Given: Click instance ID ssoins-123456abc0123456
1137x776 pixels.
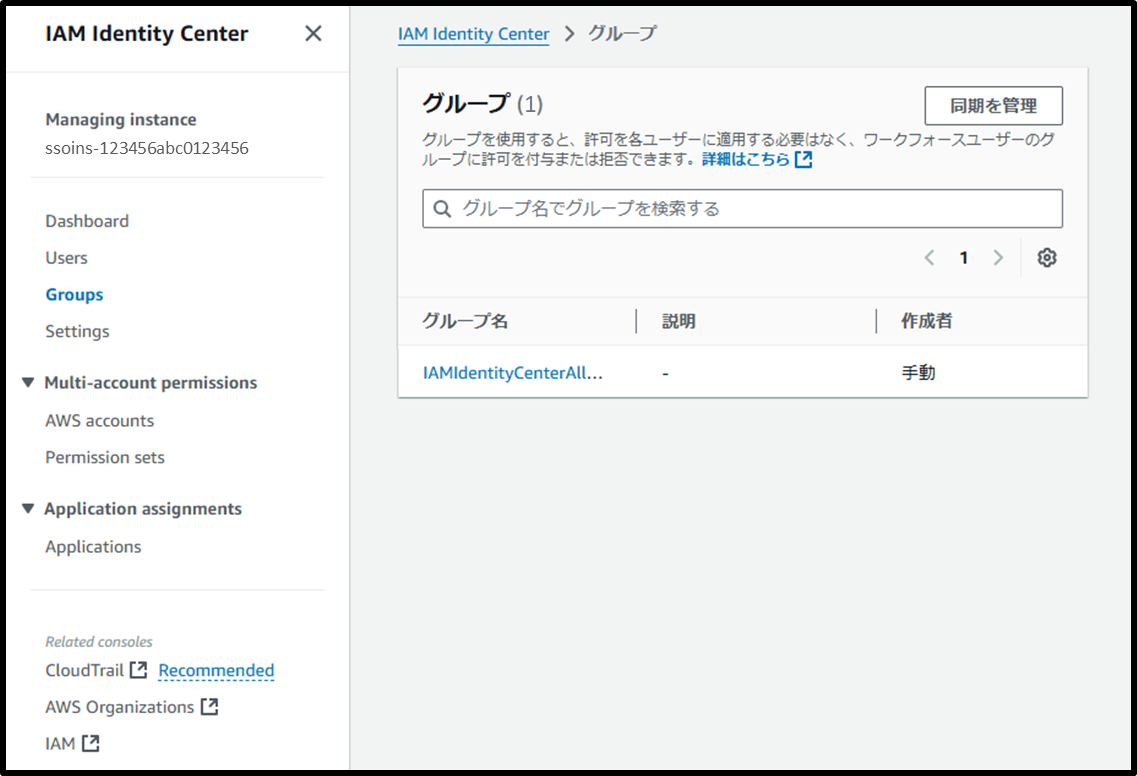Looking at the screenshot, I should click(146, 148).
